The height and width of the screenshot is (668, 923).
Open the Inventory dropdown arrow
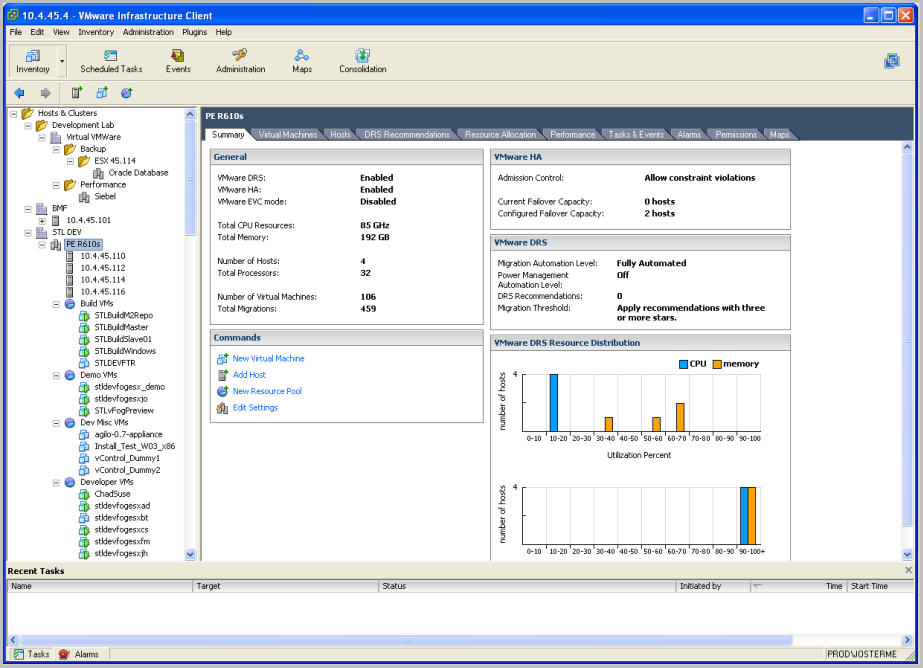[62, 61]
